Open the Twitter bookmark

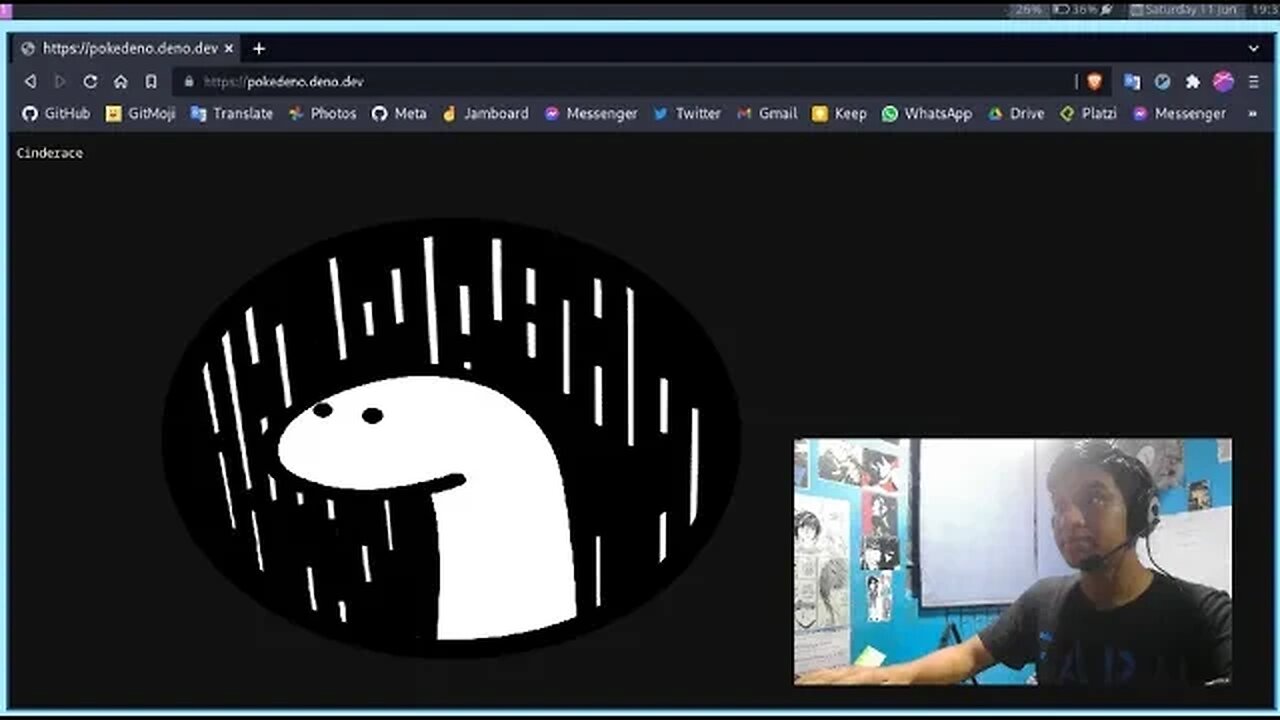tap(687, 114)
